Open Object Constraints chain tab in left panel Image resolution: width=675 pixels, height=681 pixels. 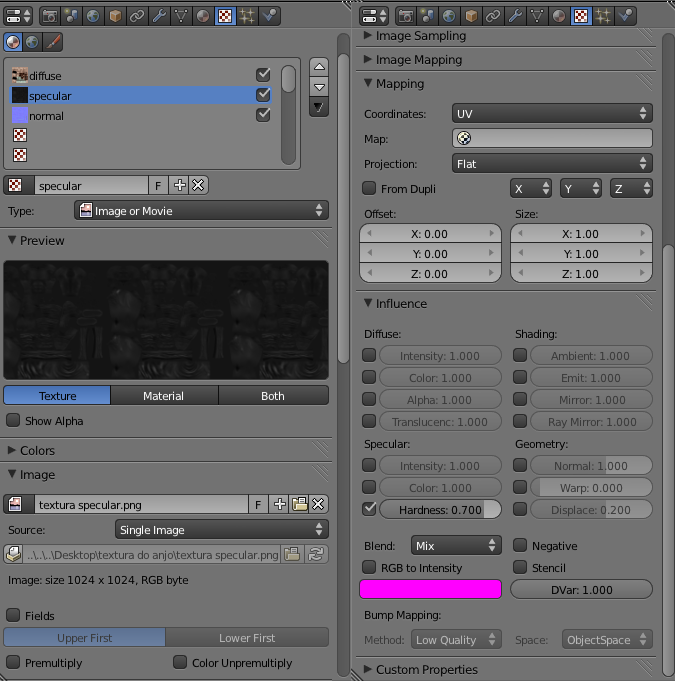tap(137, 17)
